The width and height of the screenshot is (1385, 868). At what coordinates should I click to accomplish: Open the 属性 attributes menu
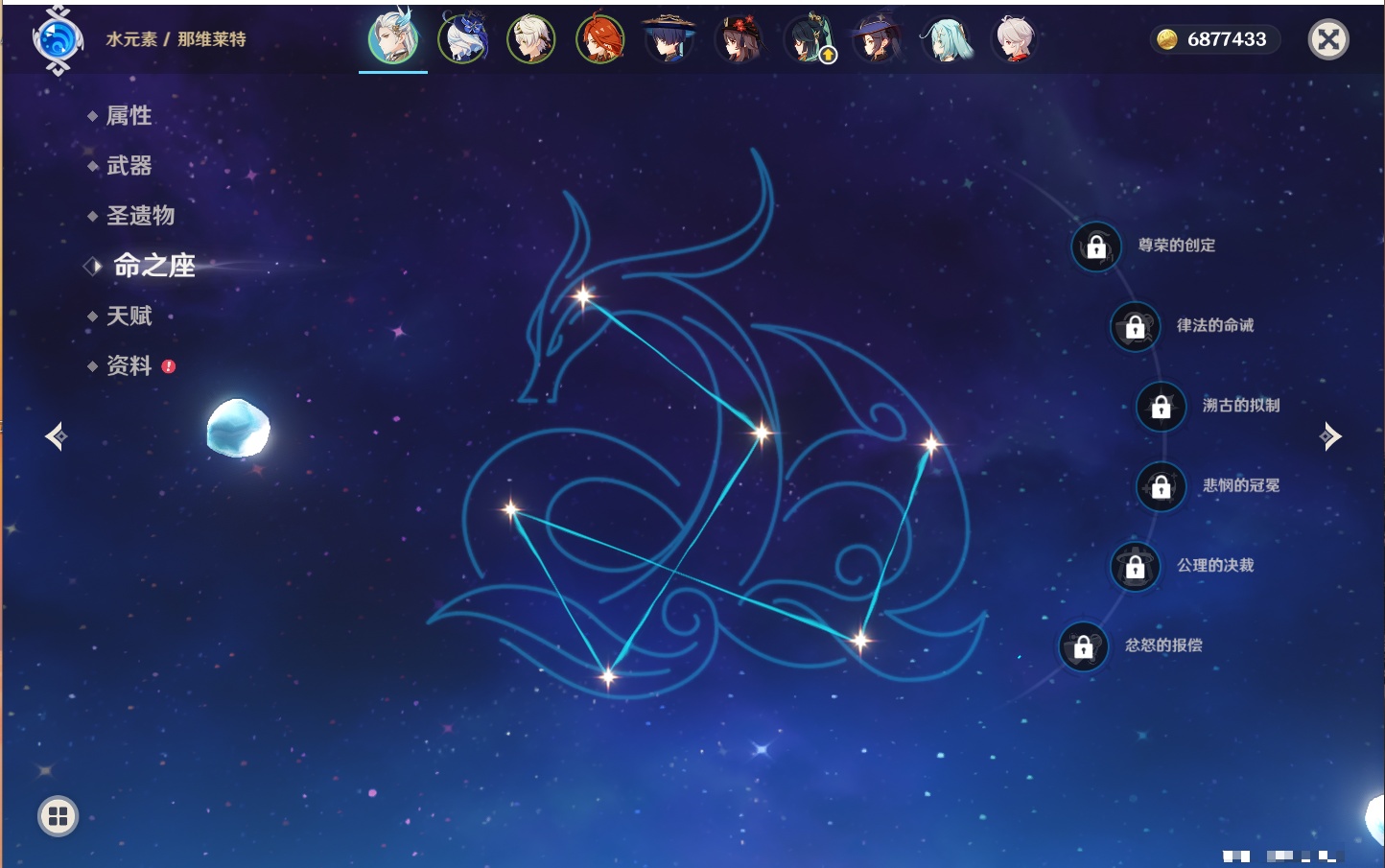(x=129, y=116)
